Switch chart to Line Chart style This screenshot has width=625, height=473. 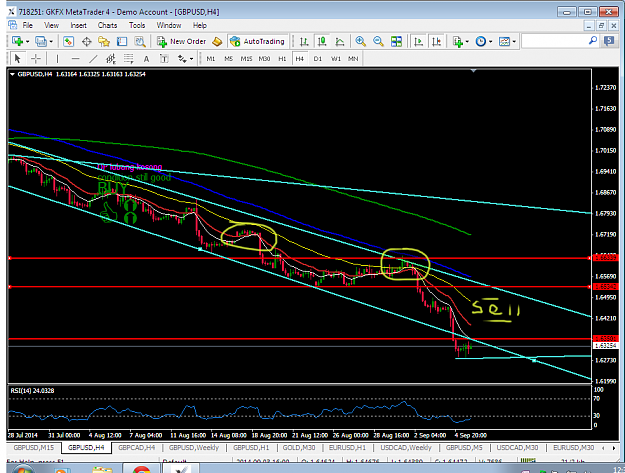[x=340, y=41]
